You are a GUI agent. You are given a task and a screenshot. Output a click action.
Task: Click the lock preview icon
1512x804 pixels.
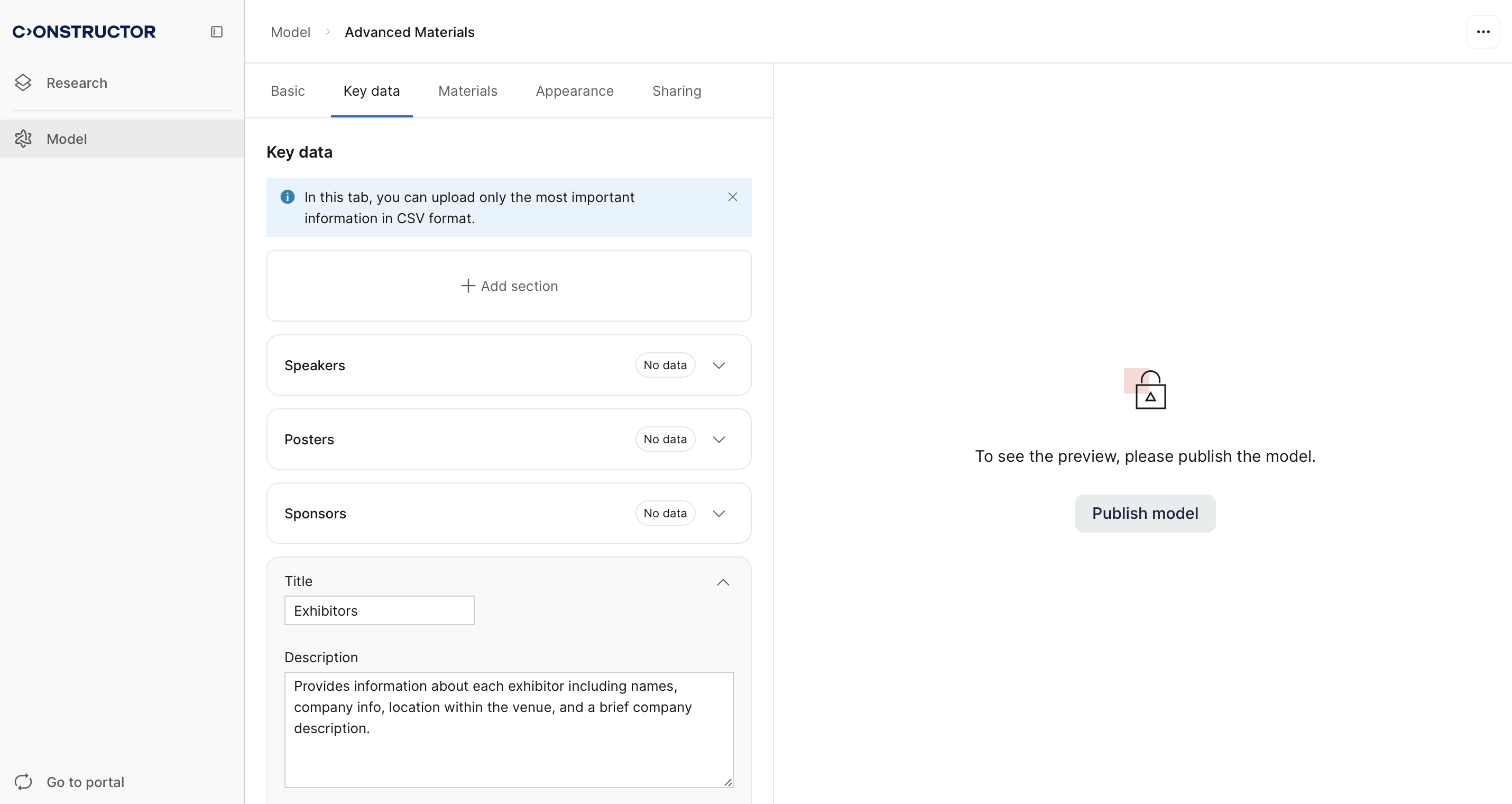1149,390
